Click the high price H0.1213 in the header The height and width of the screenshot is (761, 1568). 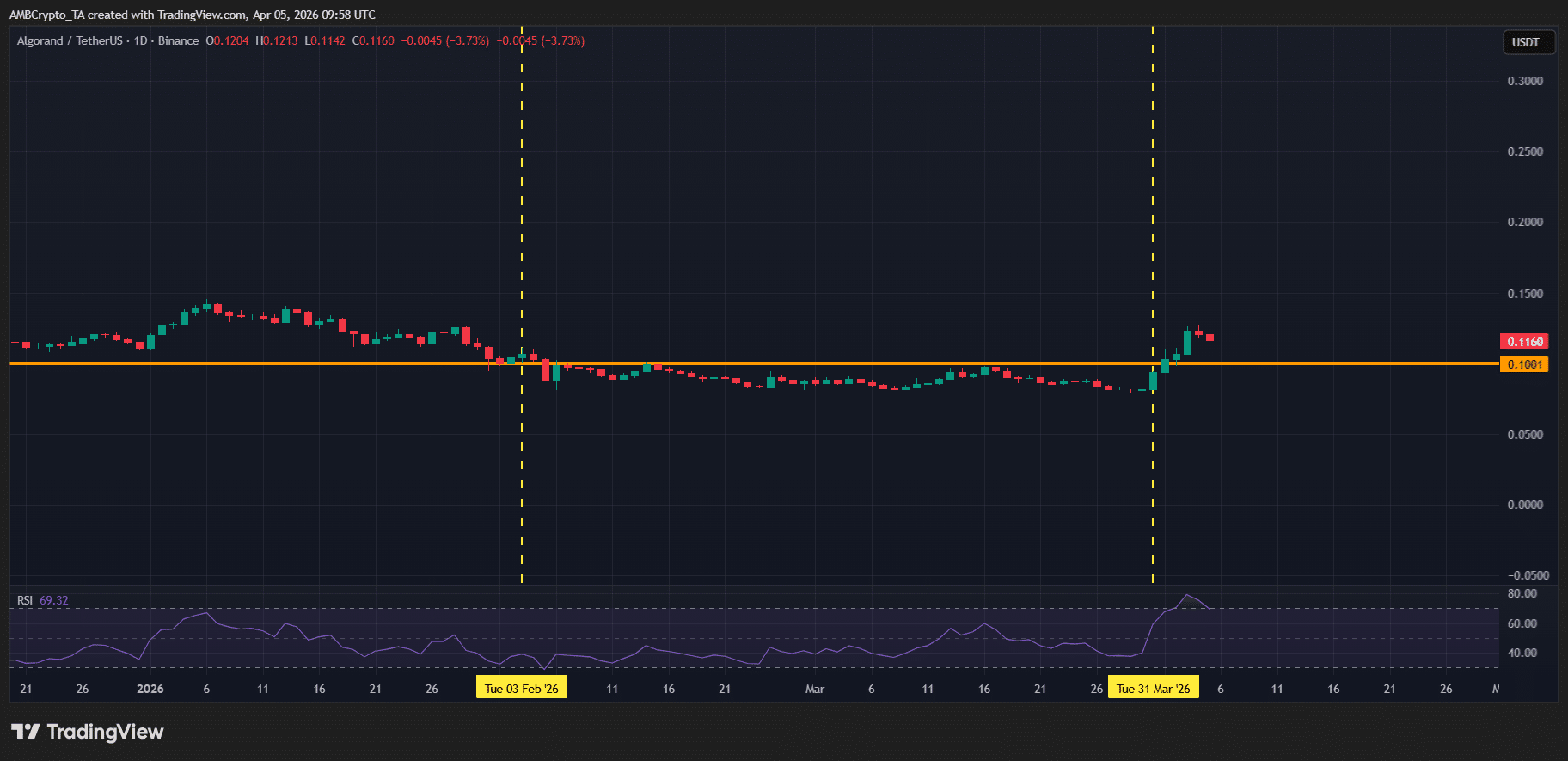(276, 40)
